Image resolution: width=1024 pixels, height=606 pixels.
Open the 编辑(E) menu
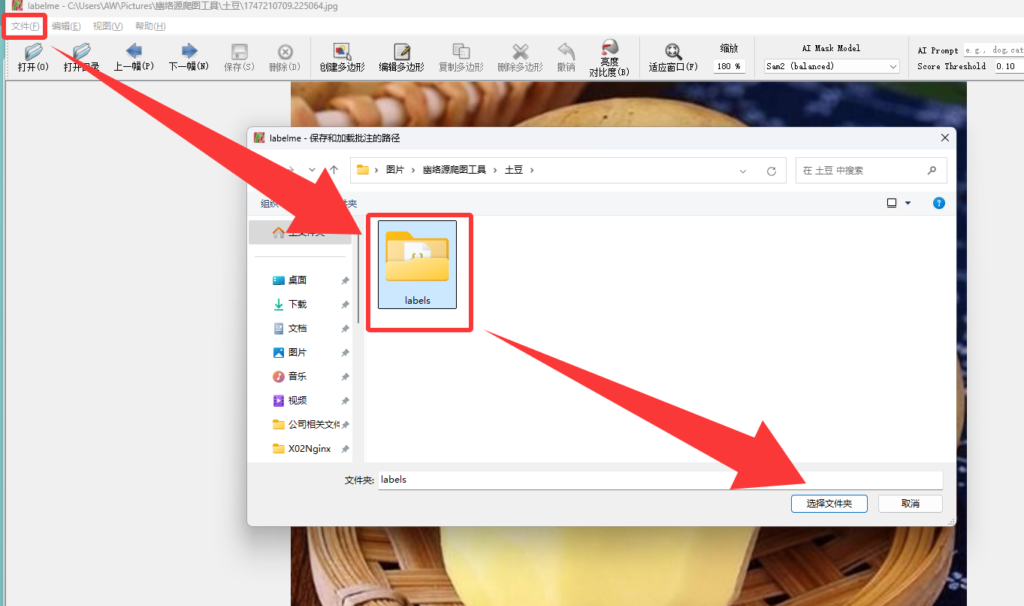pos(66,26)
